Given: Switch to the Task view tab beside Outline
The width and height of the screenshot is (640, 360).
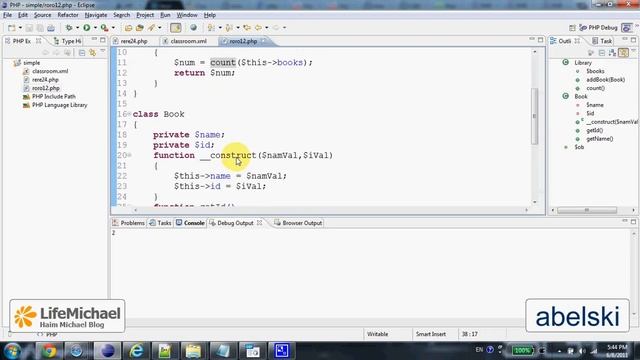Looking at the screenshot, I should click(x=602, y=41).
